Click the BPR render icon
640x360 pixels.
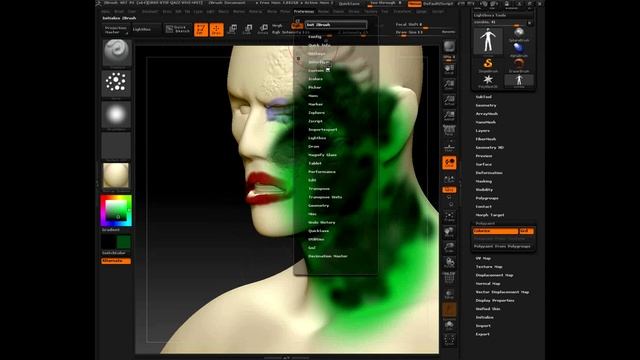coord(449,47)
